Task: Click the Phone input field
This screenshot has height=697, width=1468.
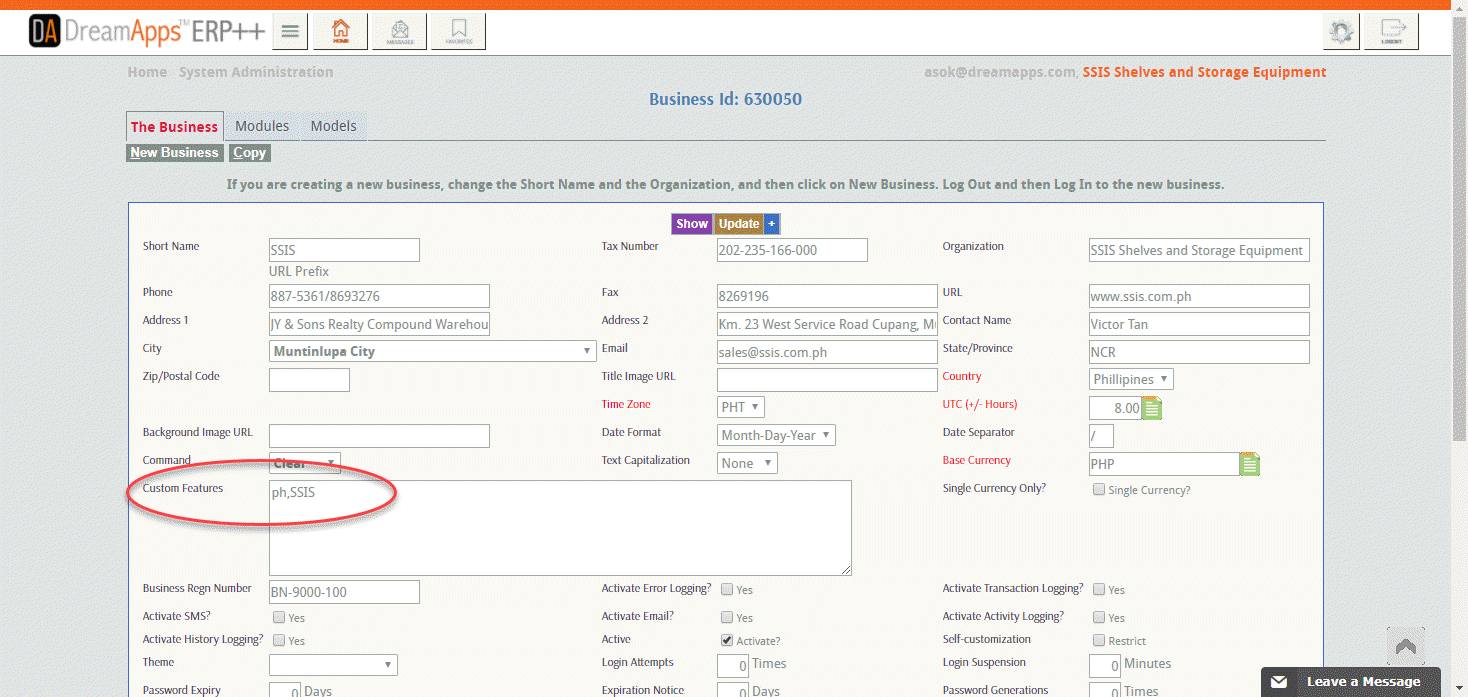Action: [x=379, y=296]
